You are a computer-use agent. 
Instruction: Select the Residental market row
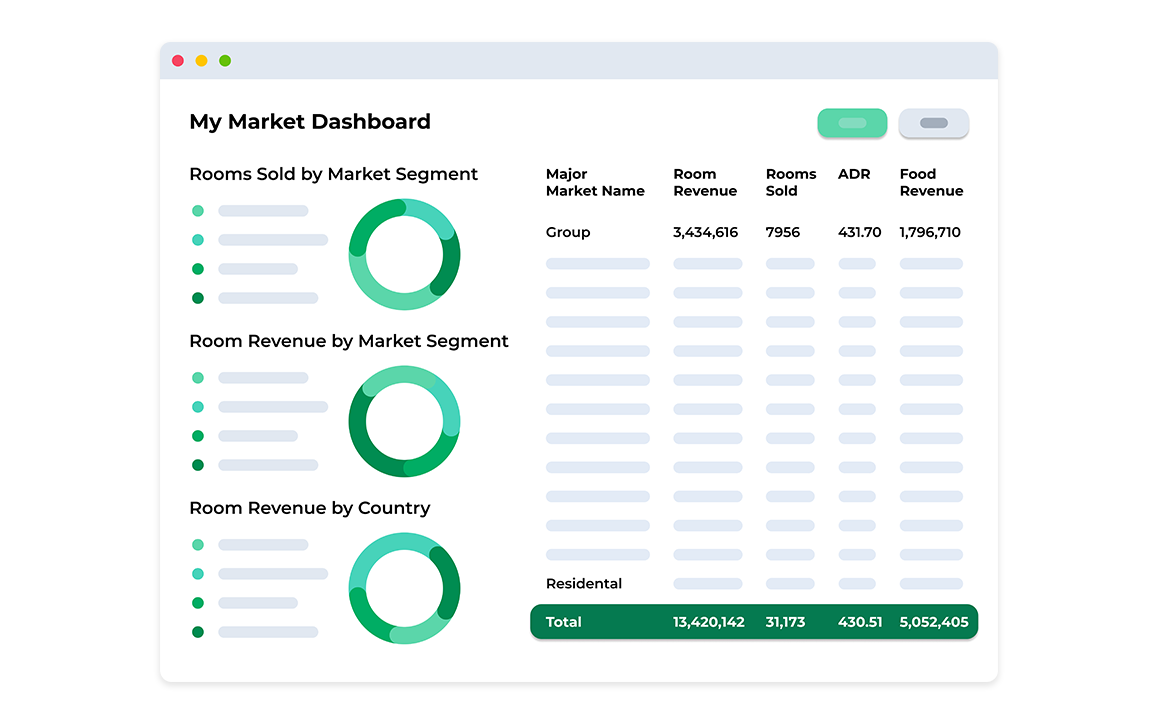(x=584, y=583)
